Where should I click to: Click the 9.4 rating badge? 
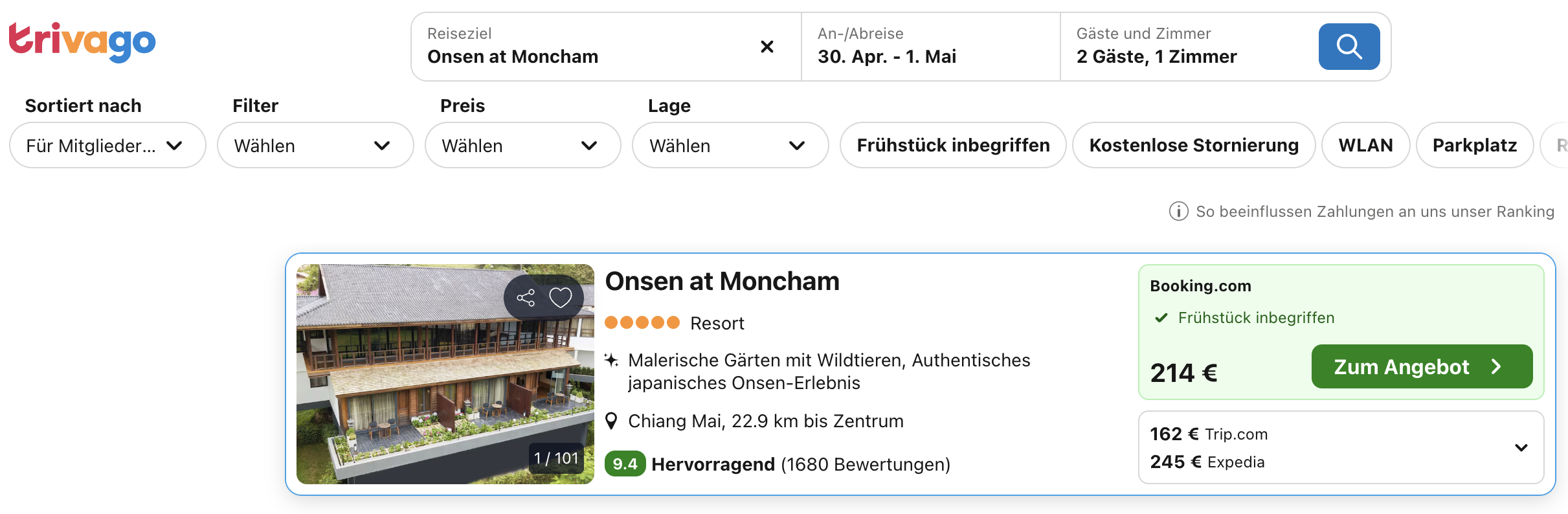[x=625, y=464]
